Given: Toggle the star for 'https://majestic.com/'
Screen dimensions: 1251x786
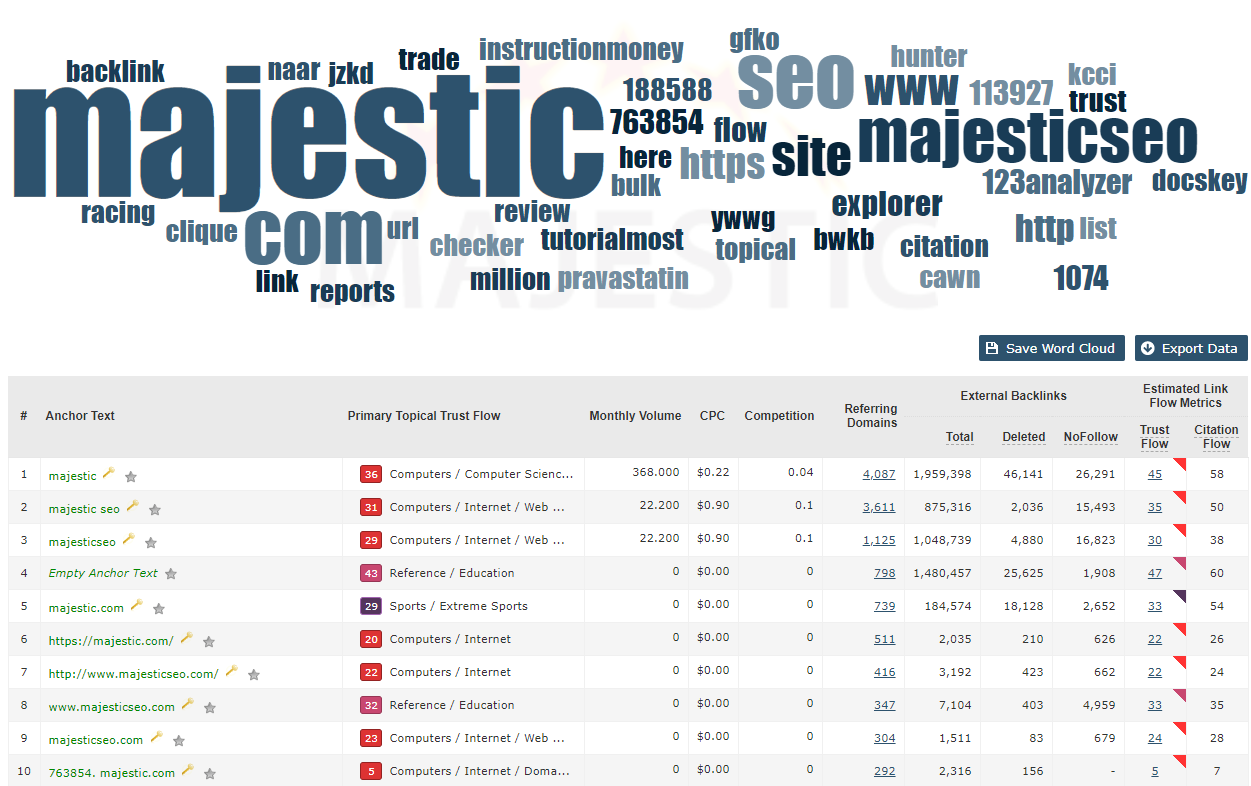Looking at the screenshot, I should click(x=209, y=641).
